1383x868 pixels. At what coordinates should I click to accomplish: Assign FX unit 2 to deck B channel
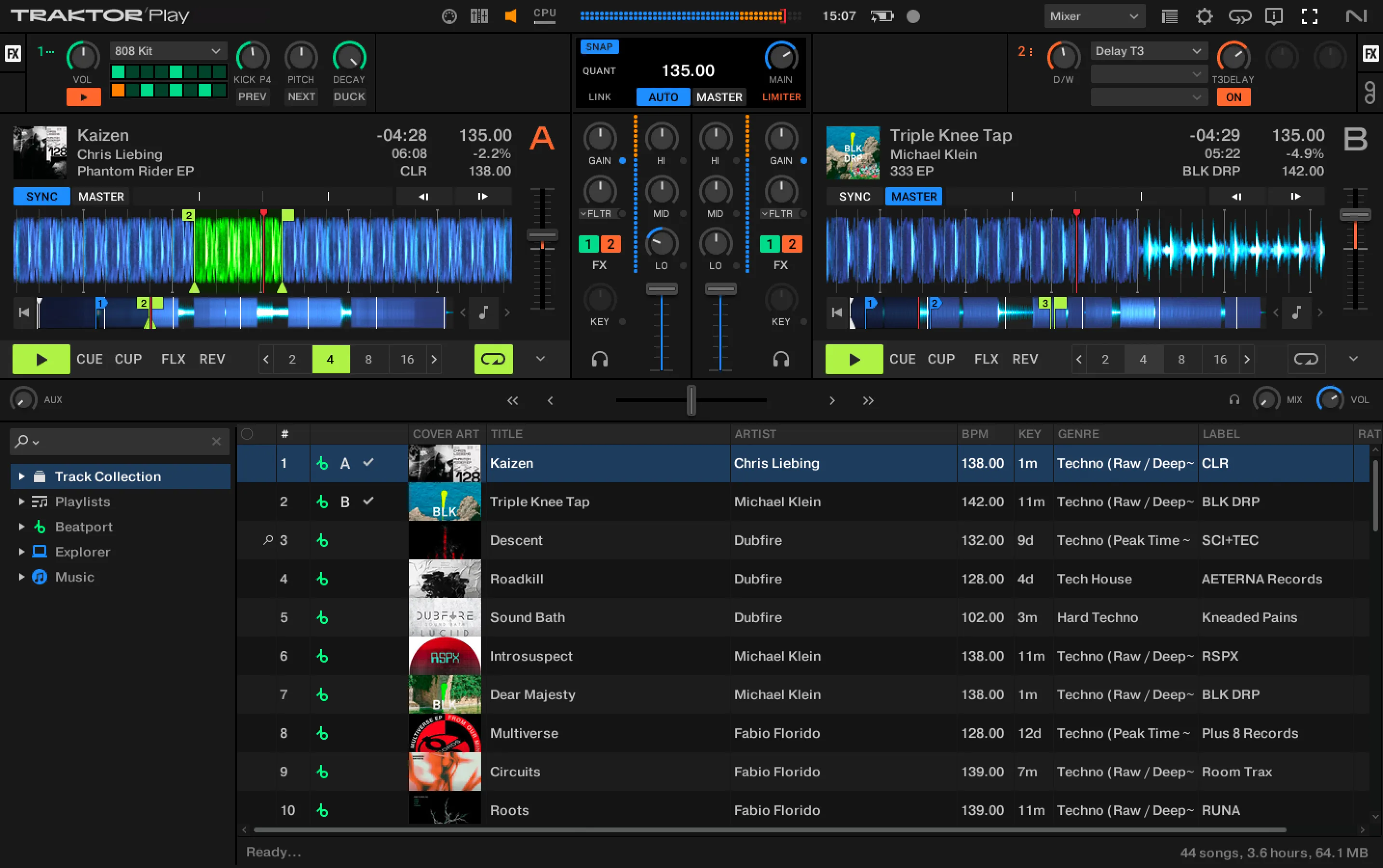(792, 244)
